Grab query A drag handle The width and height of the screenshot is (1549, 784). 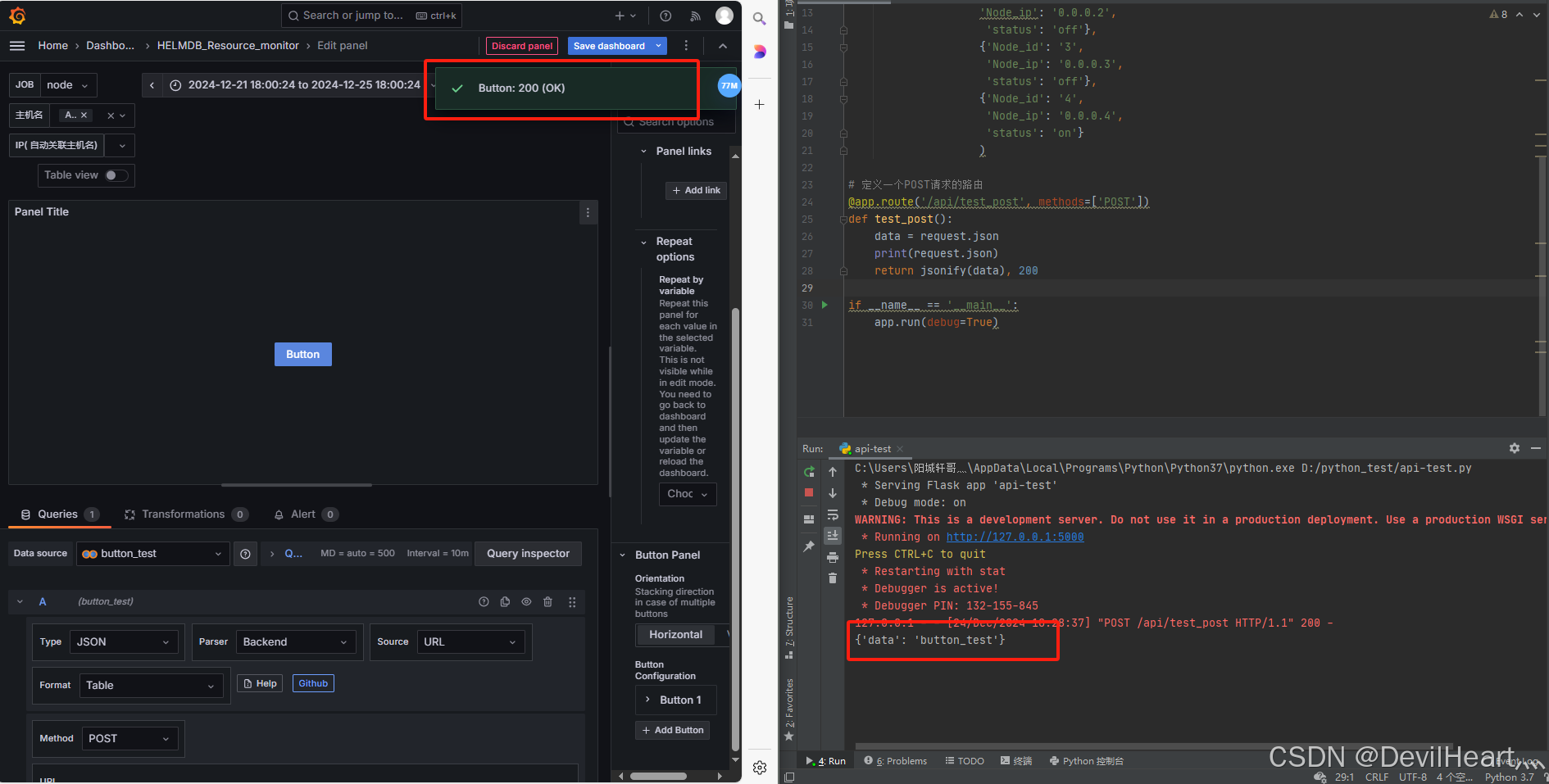pos(572,602)
